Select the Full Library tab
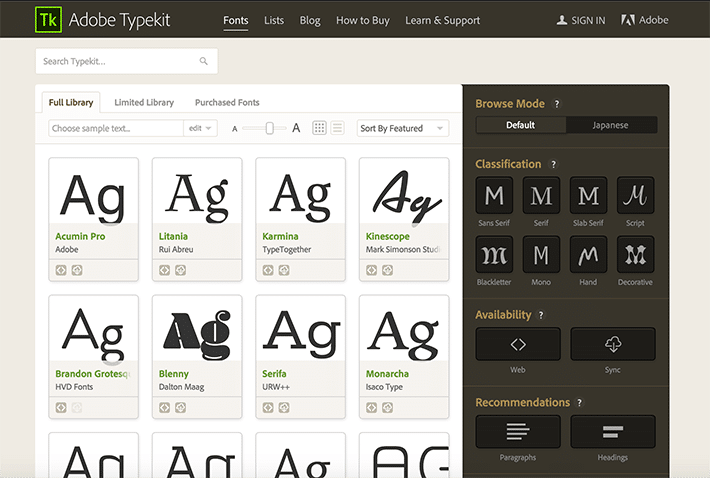710x478 pixels. (x=71, y=102)
